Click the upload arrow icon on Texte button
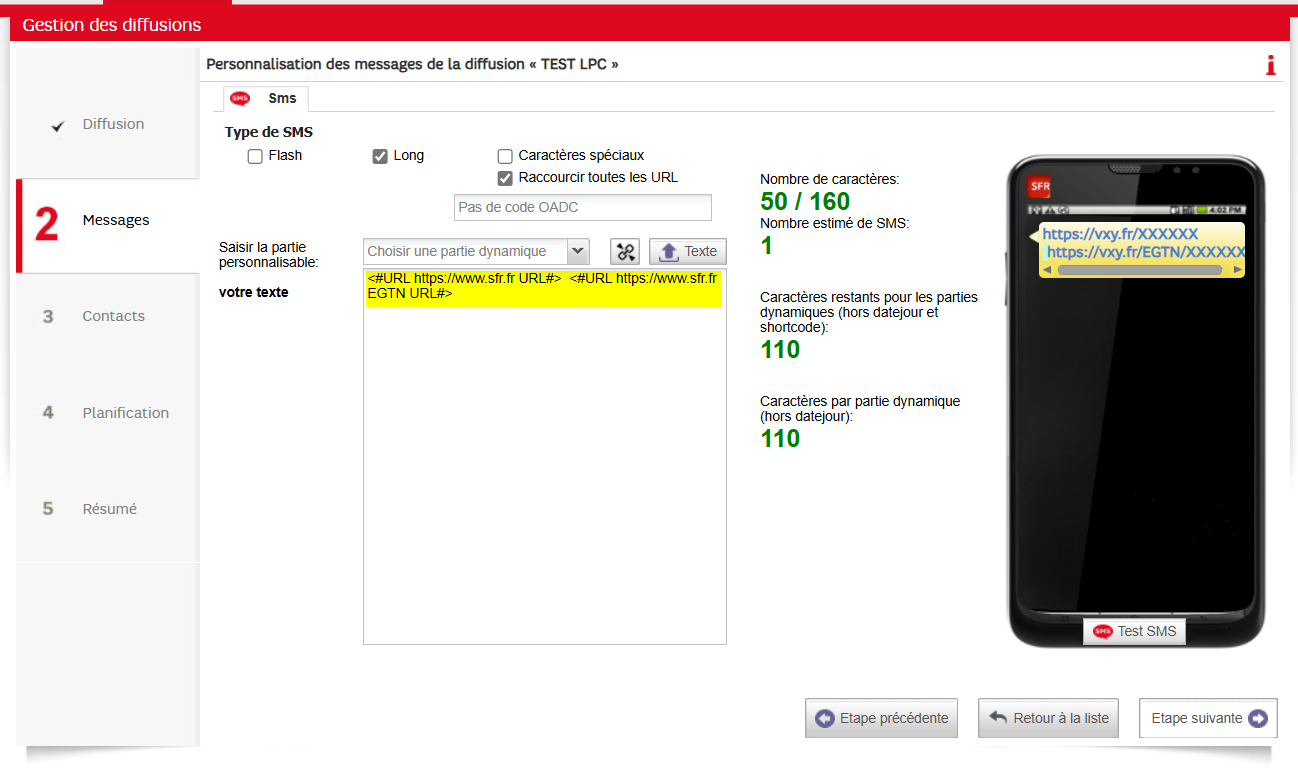Screen dimensions: 1298x776 [x=669, y=252]
